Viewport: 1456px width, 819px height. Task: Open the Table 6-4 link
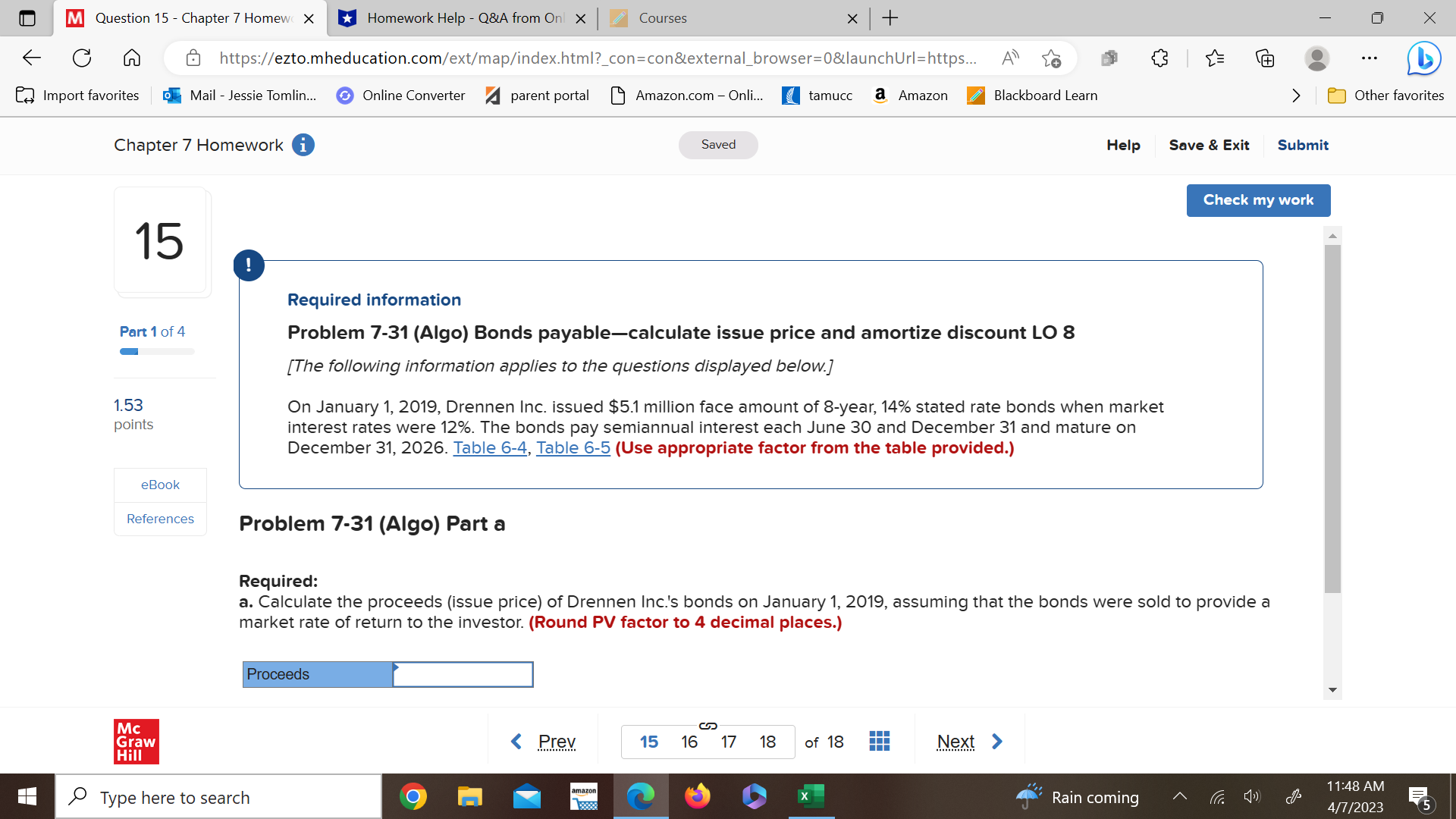(489, 447)
